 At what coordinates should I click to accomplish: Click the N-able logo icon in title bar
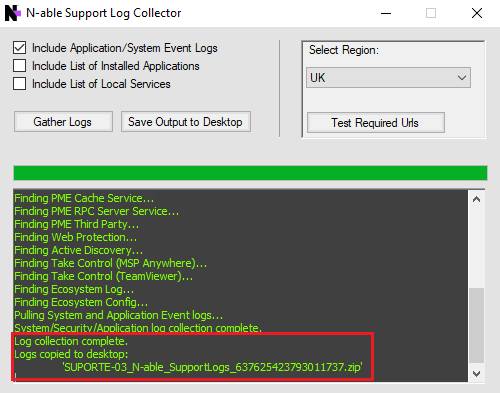point(13,13)
